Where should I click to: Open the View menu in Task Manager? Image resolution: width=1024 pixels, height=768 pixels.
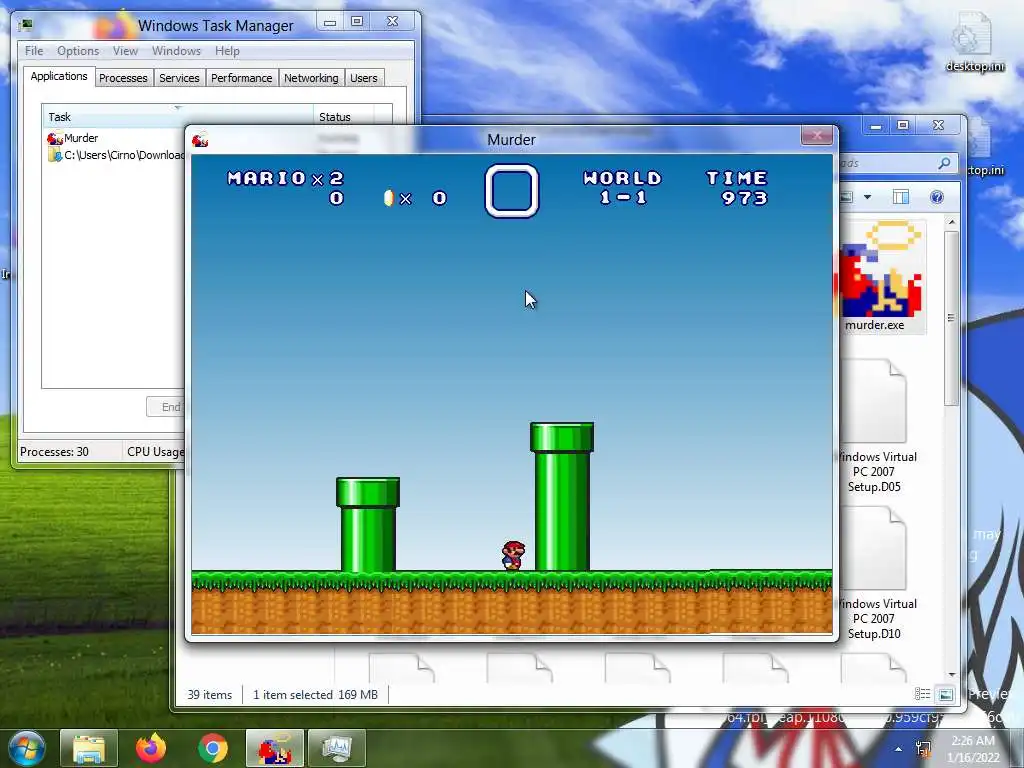pos(125,51)
